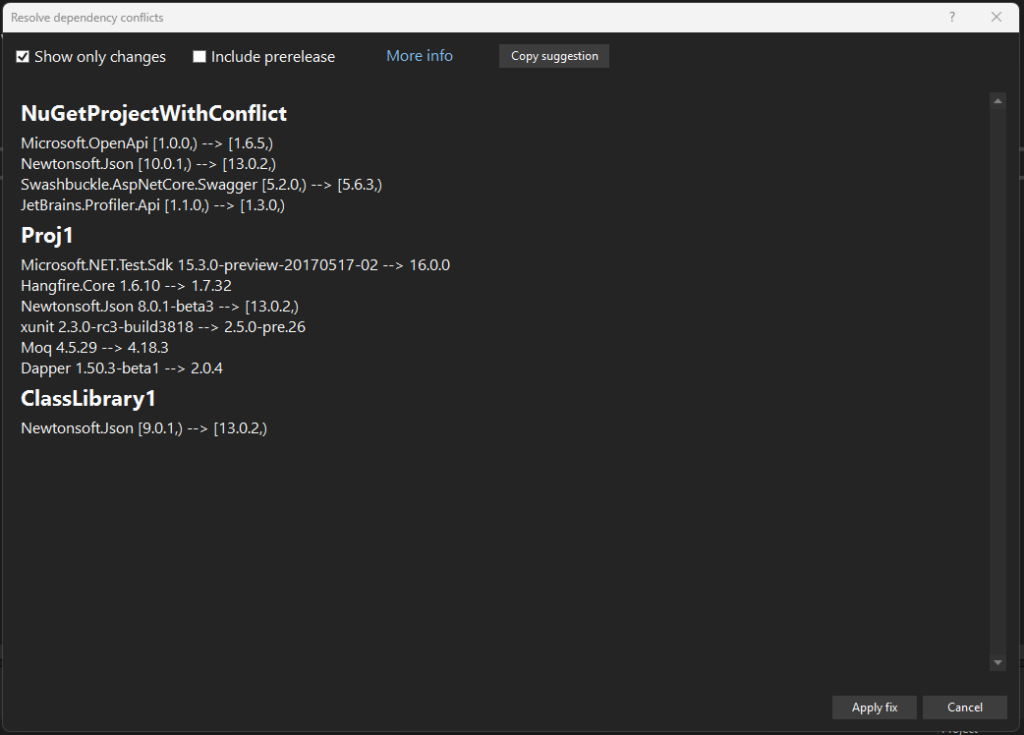This screenshot has height=735, width=1024.
Task: Click the Copy suggestion button
Action: [x=553, y=56]
